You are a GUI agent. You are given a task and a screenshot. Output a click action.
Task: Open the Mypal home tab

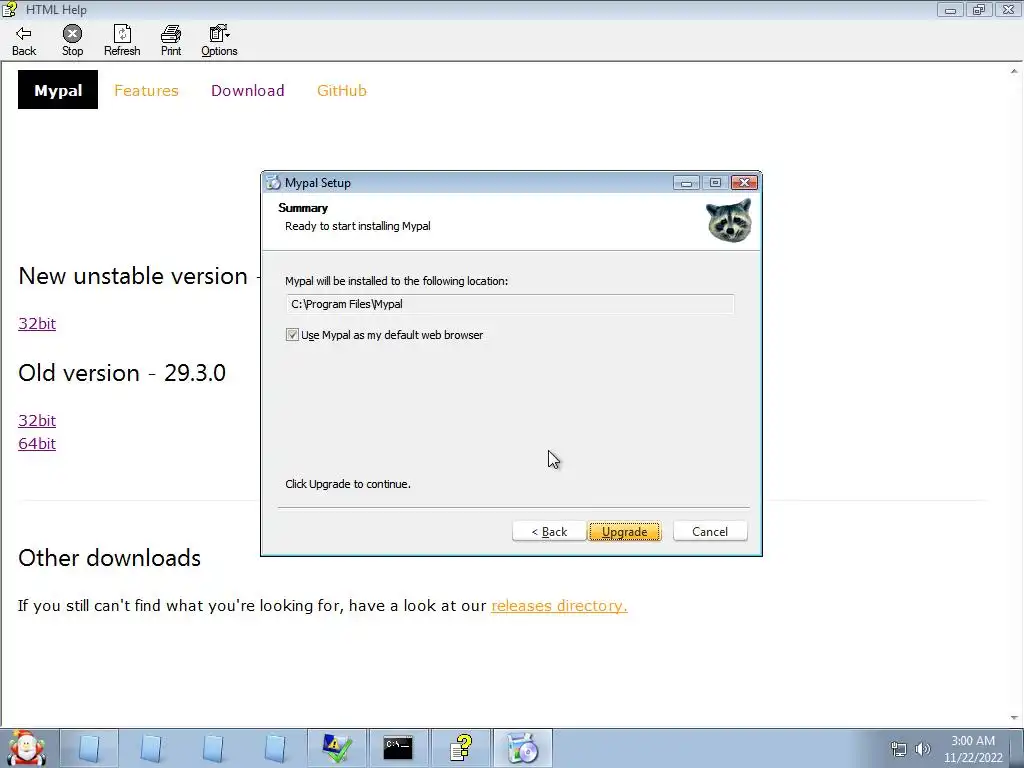coord(58,90)
